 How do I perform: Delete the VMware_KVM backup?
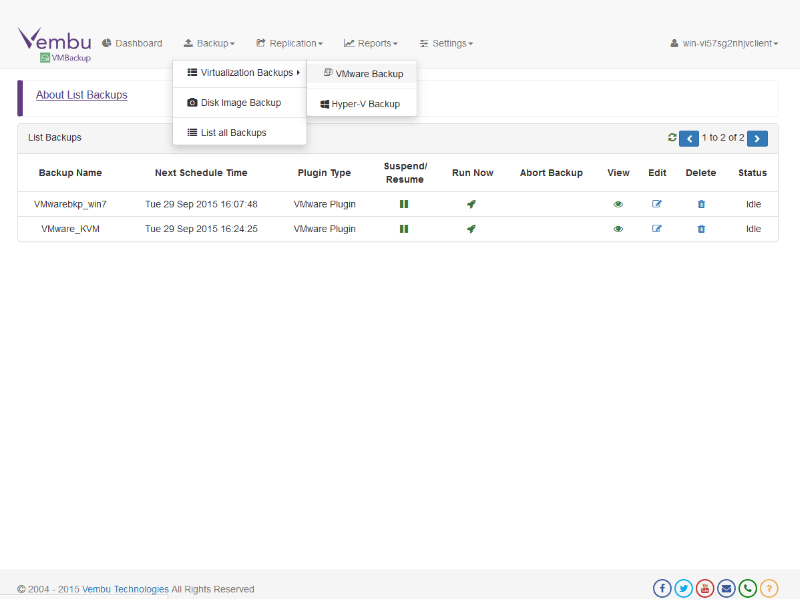tap(702, 229)
